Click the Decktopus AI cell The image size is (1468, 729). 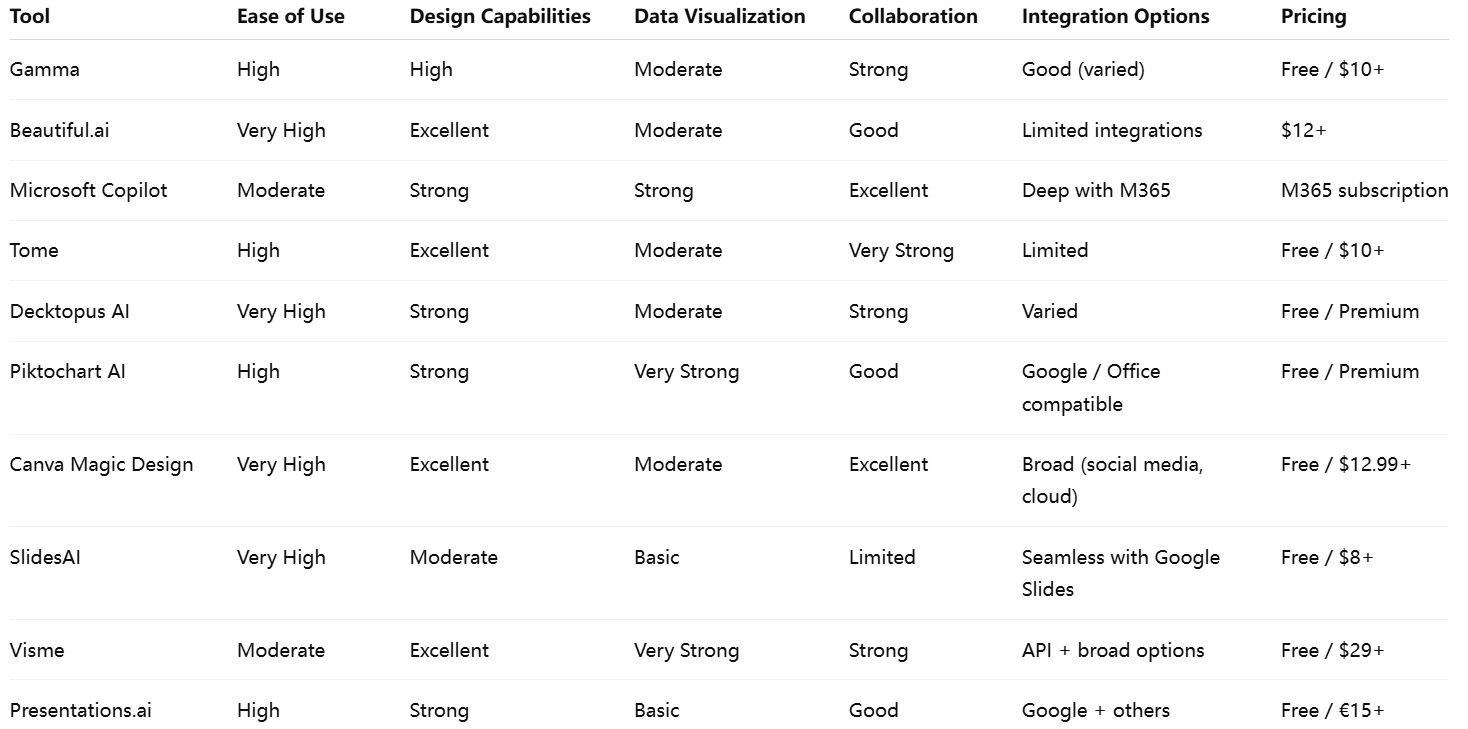(x=70, y=311)
